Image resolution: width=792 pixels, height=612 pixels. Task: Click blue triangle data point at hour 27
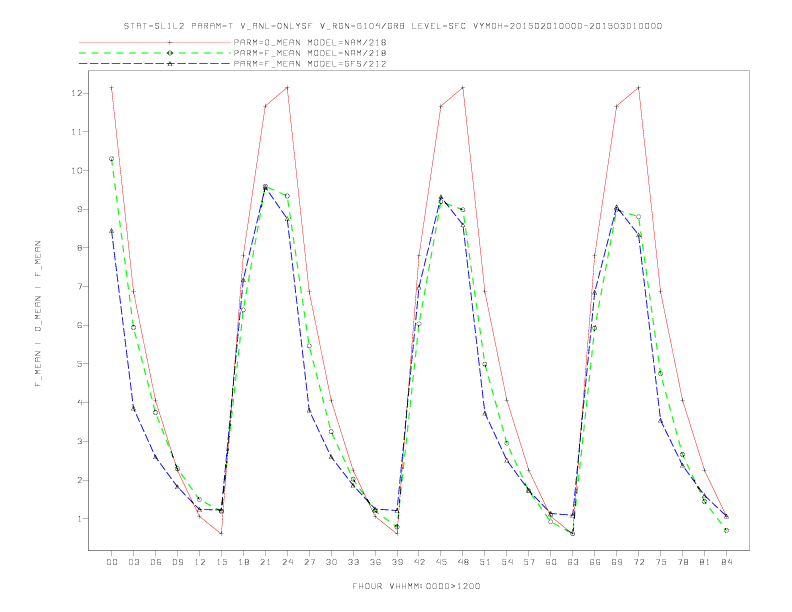pos(309,410)
